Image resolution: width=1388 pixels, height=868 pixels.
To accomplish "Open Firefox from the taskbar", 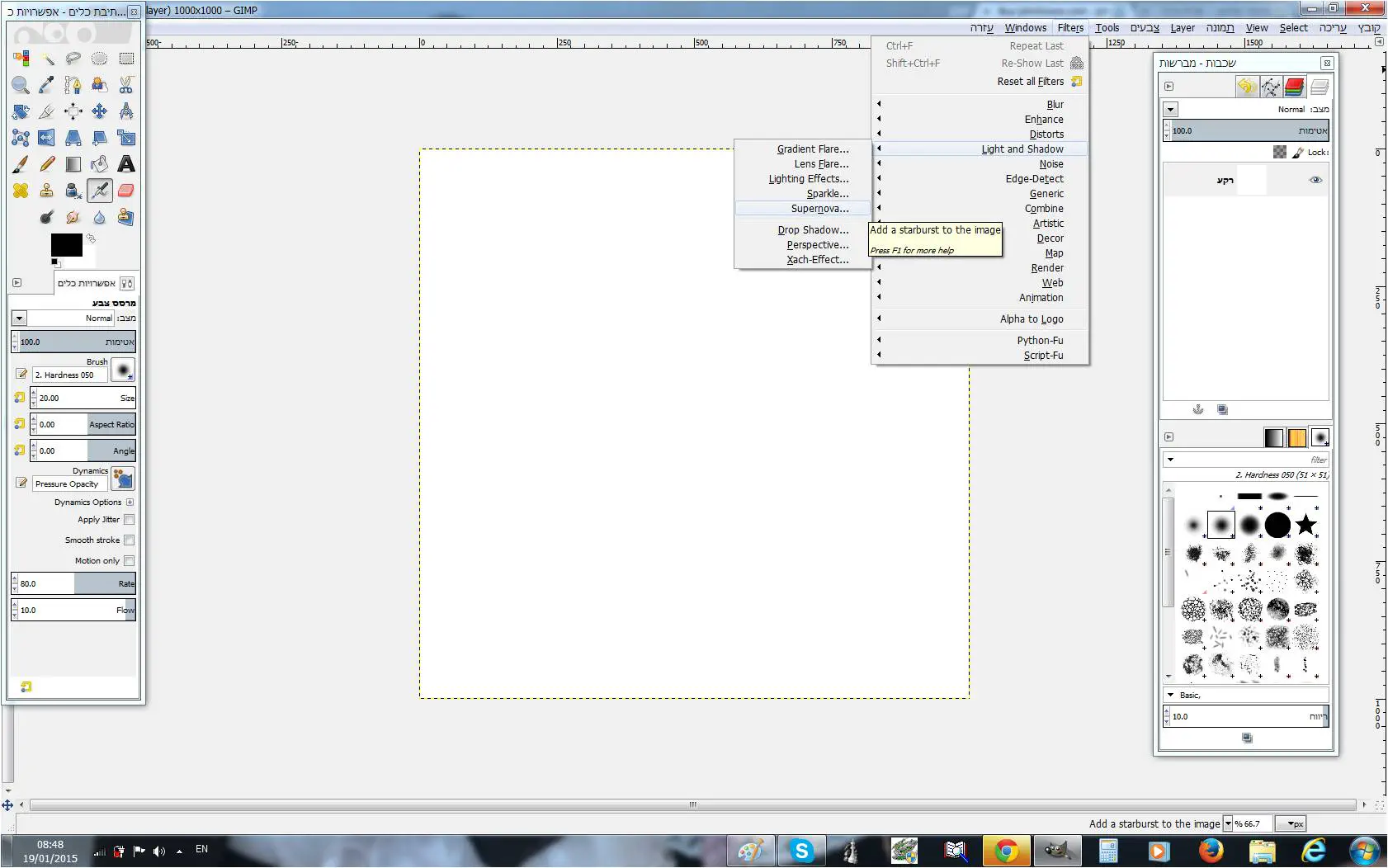I will 1211,850.
